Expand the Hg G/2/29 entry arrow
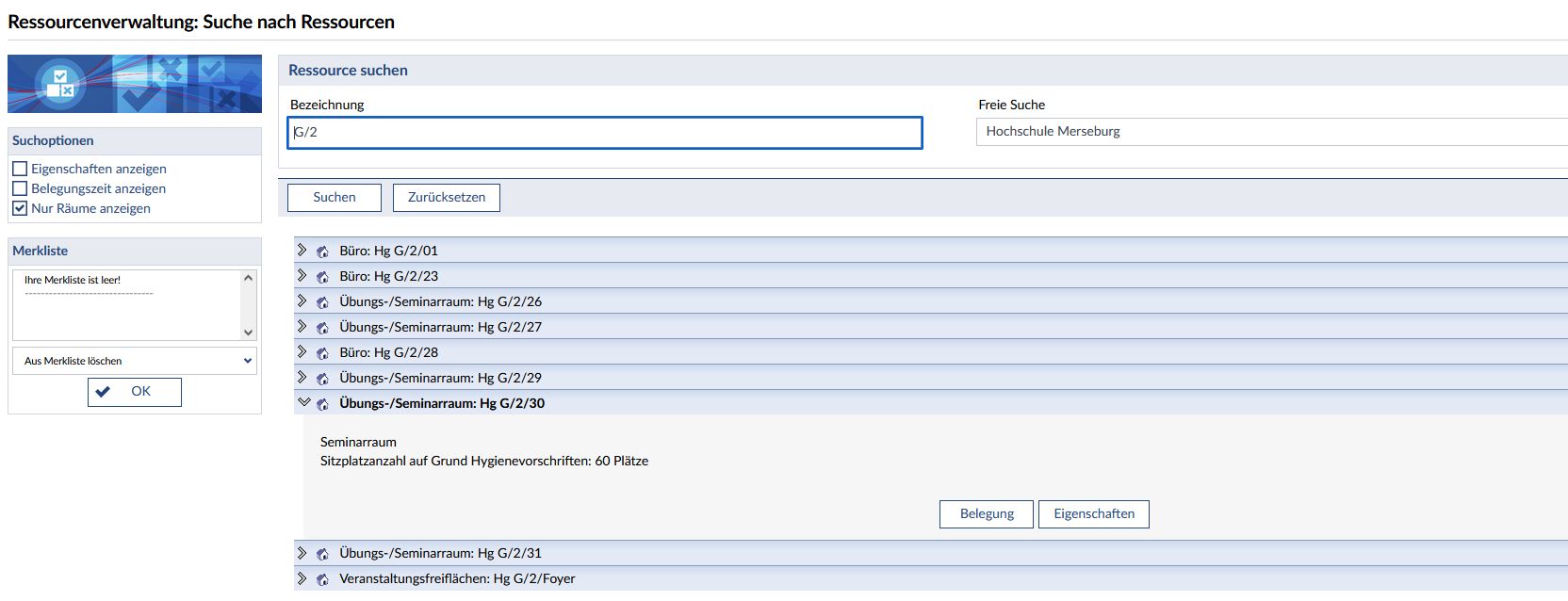1568x601 pixels. pyautogui.click(x=302, y=377)
